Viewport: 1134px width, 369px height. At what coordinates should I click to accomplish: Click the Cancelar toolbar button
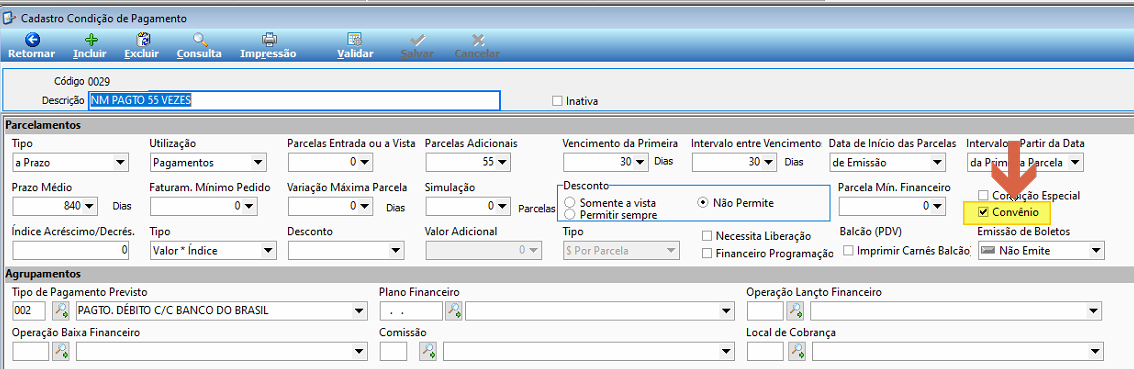pos(477,47)
